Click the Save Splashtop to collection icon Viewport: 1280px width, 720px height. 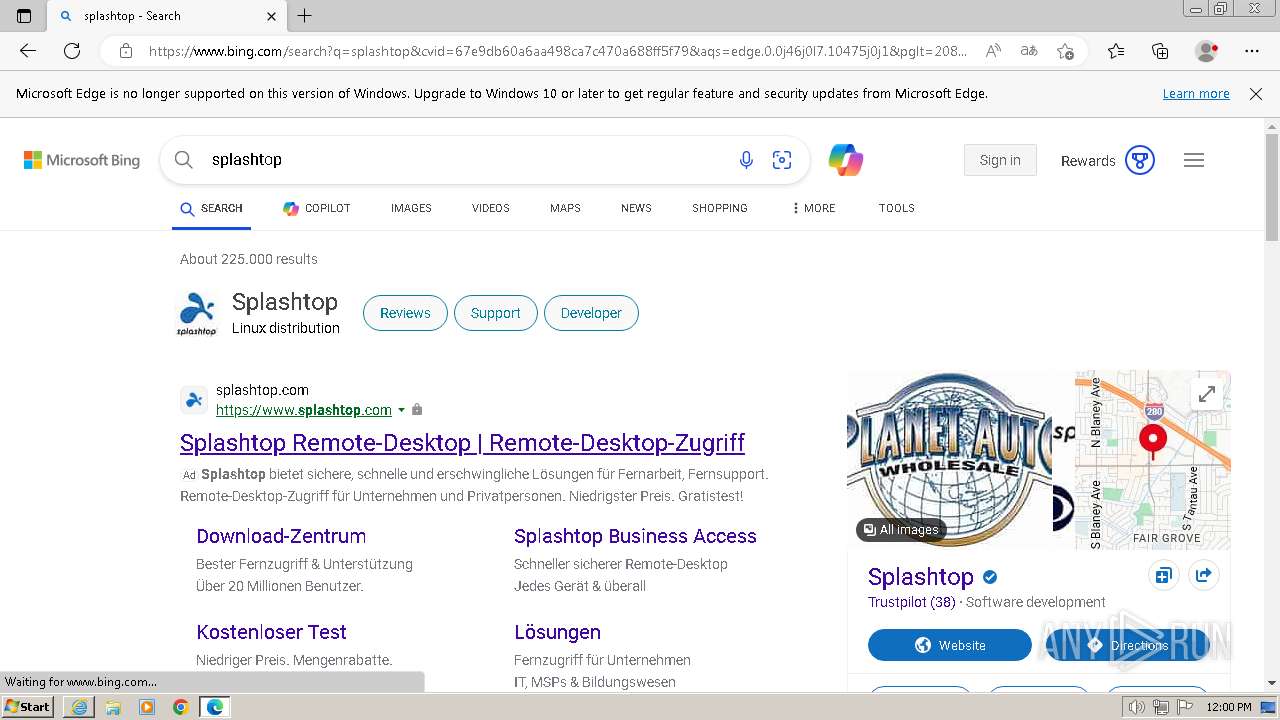pyautogui.click(x=1163, y=575)
